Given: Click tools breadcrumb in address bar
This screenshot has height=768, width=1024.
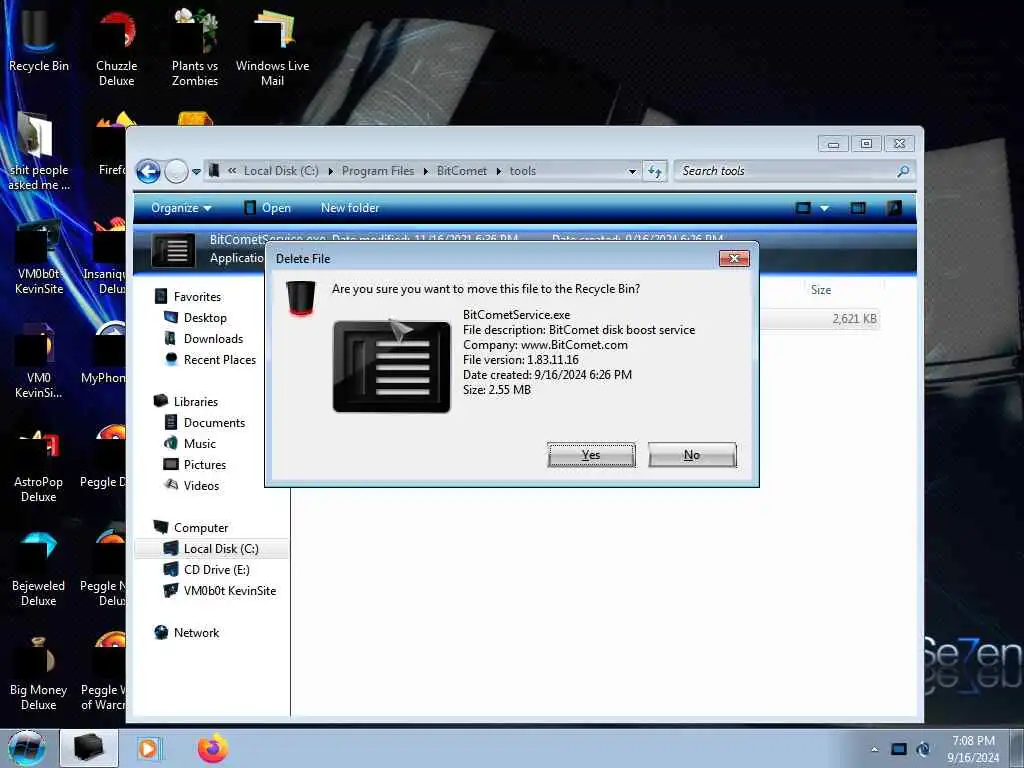Looking at the screenshot, I should pyautogui.click(x=522, y=171).
